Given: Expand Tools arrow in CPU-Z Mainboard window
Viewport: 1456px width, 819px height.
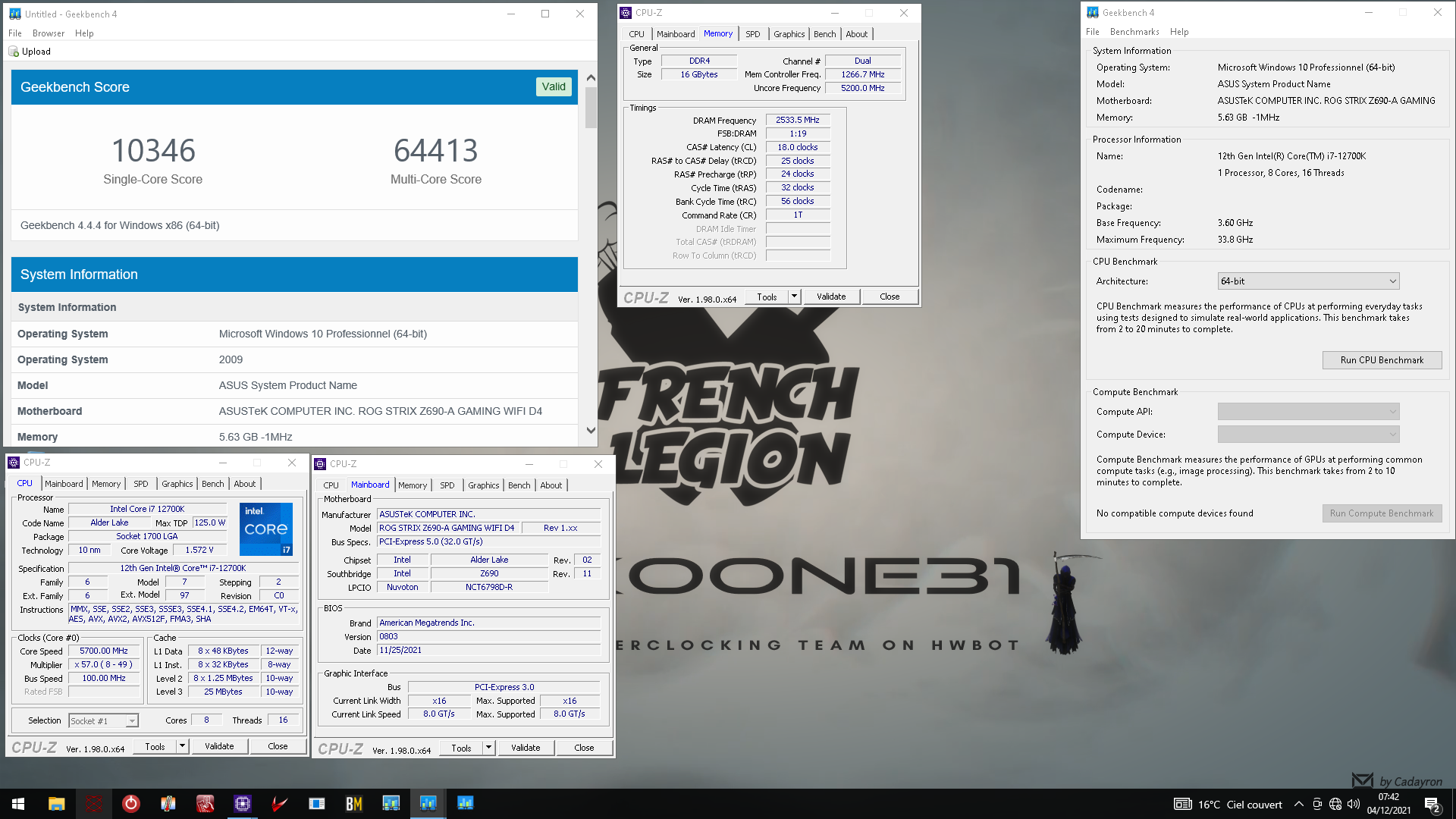Looking at the screenshot, I should (488, 748).
